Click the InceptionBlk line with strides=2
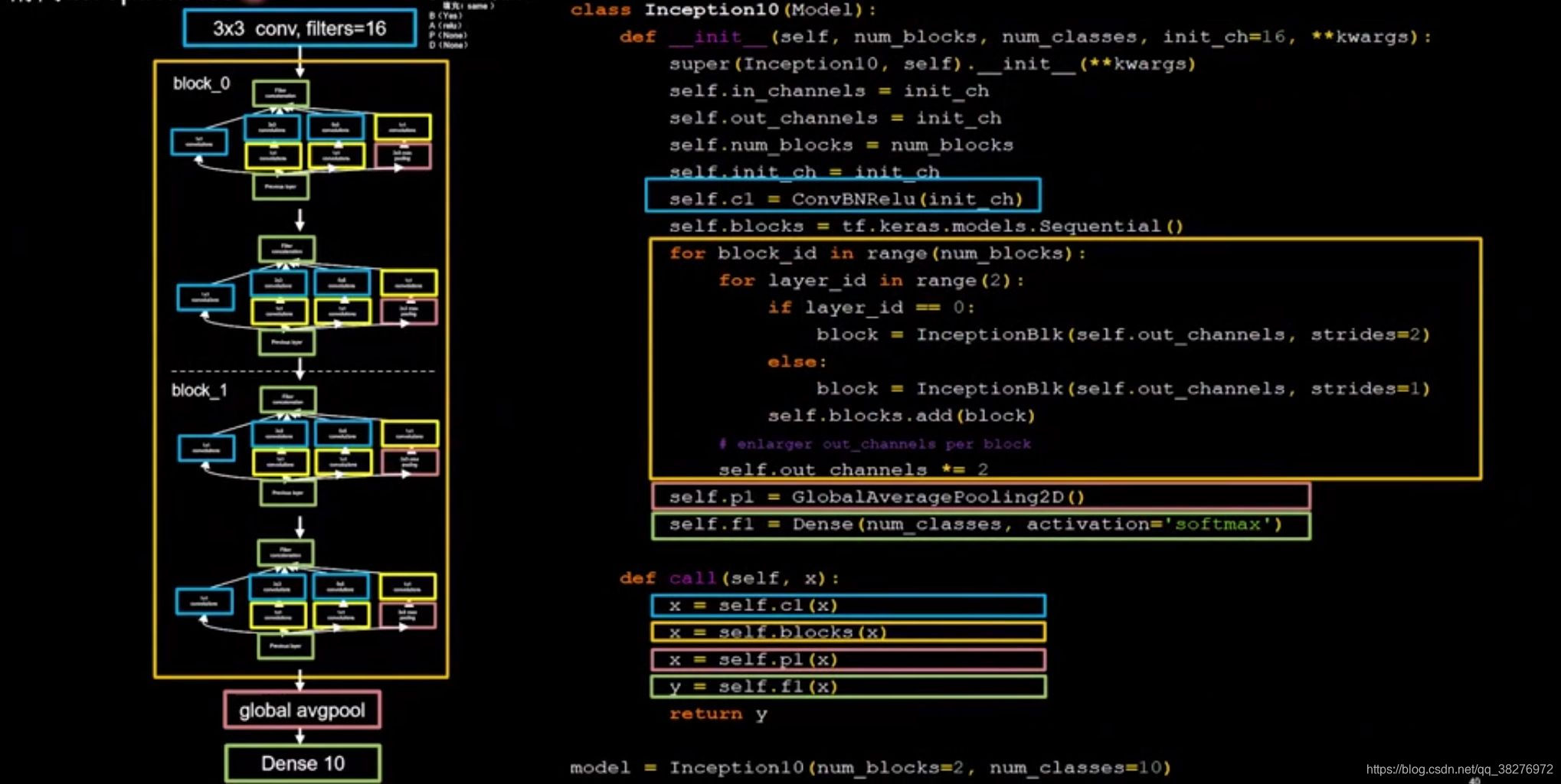This screenshot has height=784, width=1561. [x=1123, y=335]
